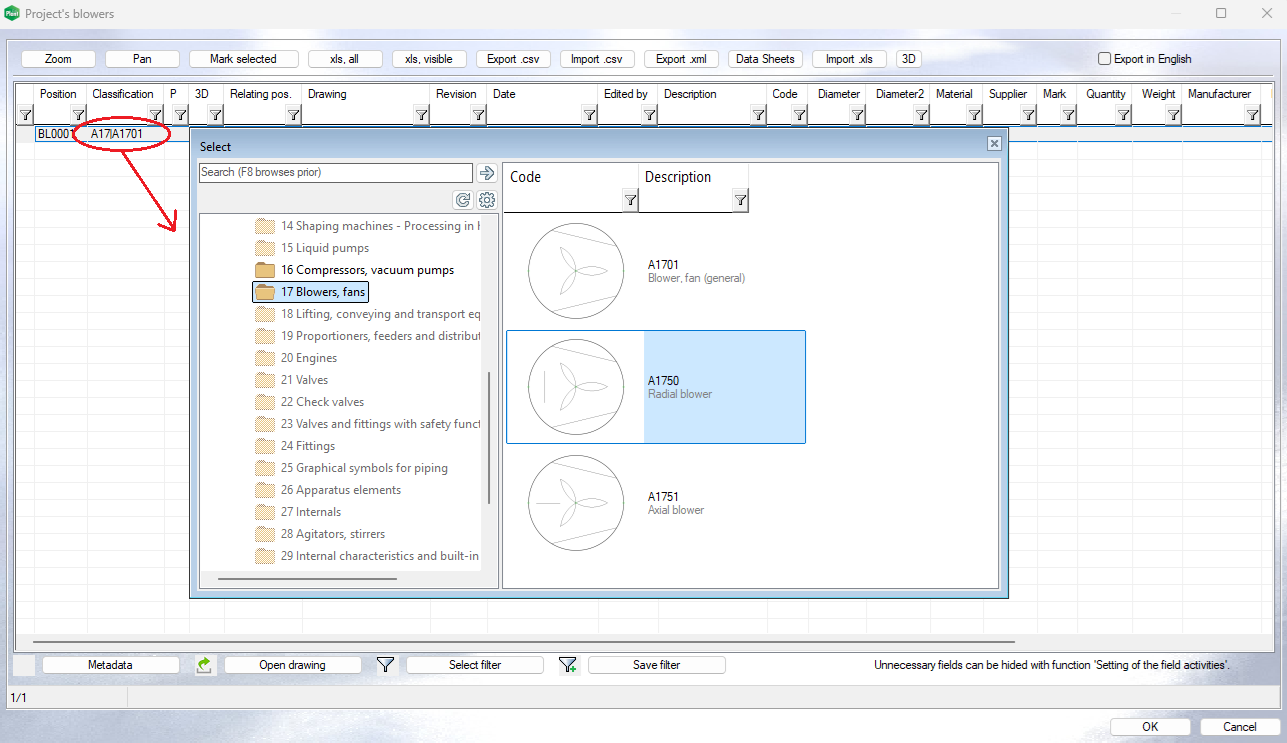Click the search arrow icon beside search field
Screen dimensions: 1287x743
pyautogui.click(x=487, y=173)
